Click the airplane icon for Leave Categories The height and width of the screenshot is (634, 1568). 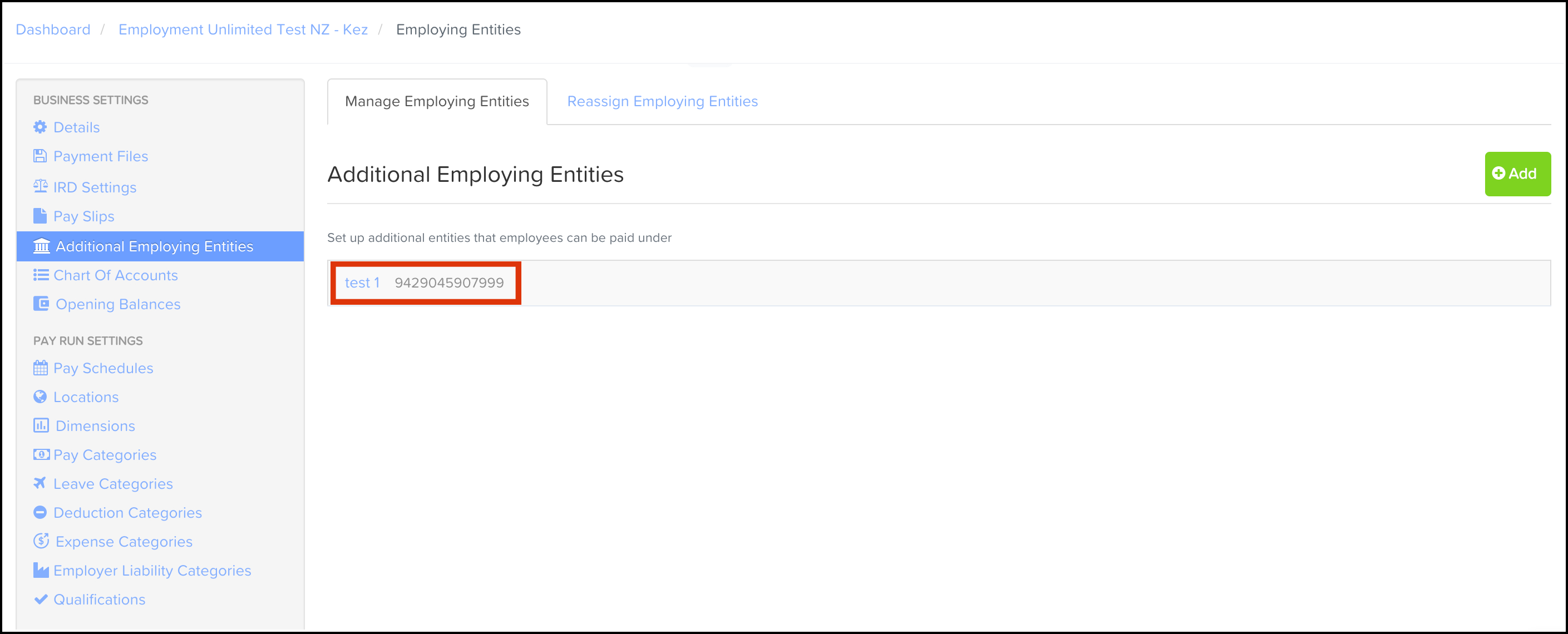click(40, 483)
